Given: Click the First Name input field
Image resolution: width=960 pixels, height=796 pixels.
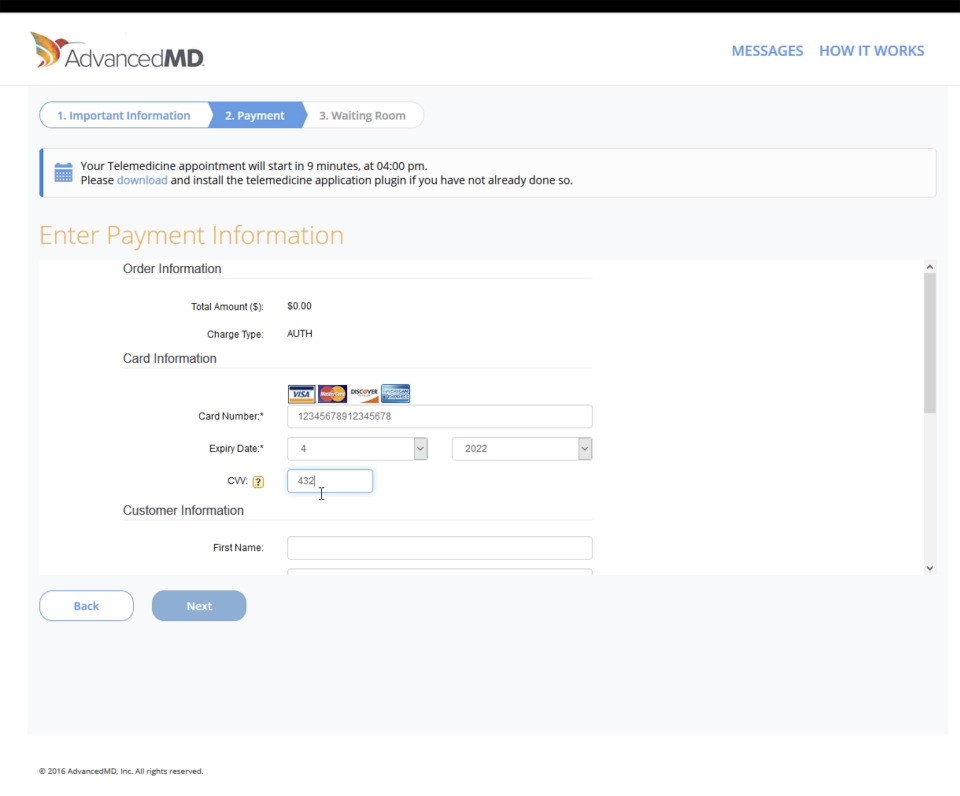Looking at the screenshot, I should pyautogui.click(x=439, y=547).
